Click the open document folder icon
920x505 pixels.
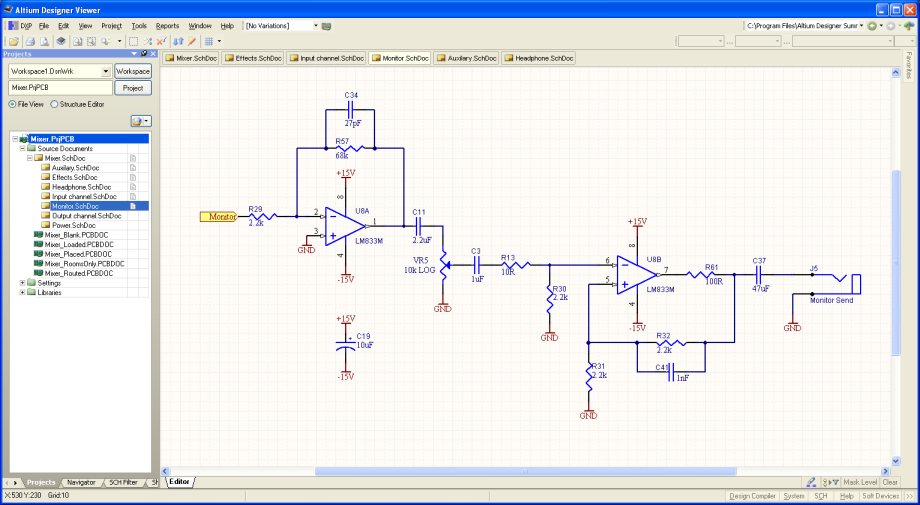point(14,41)
